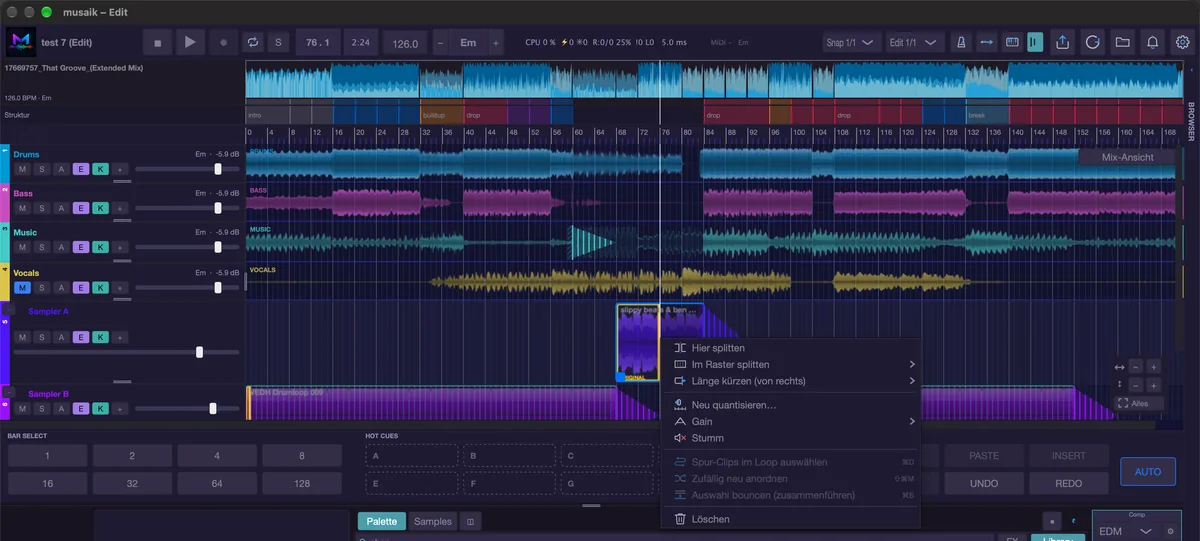Toggle the S button in transport bar
The width and height of the screenshot is (1200, 541).
click(x=279, y=43)
